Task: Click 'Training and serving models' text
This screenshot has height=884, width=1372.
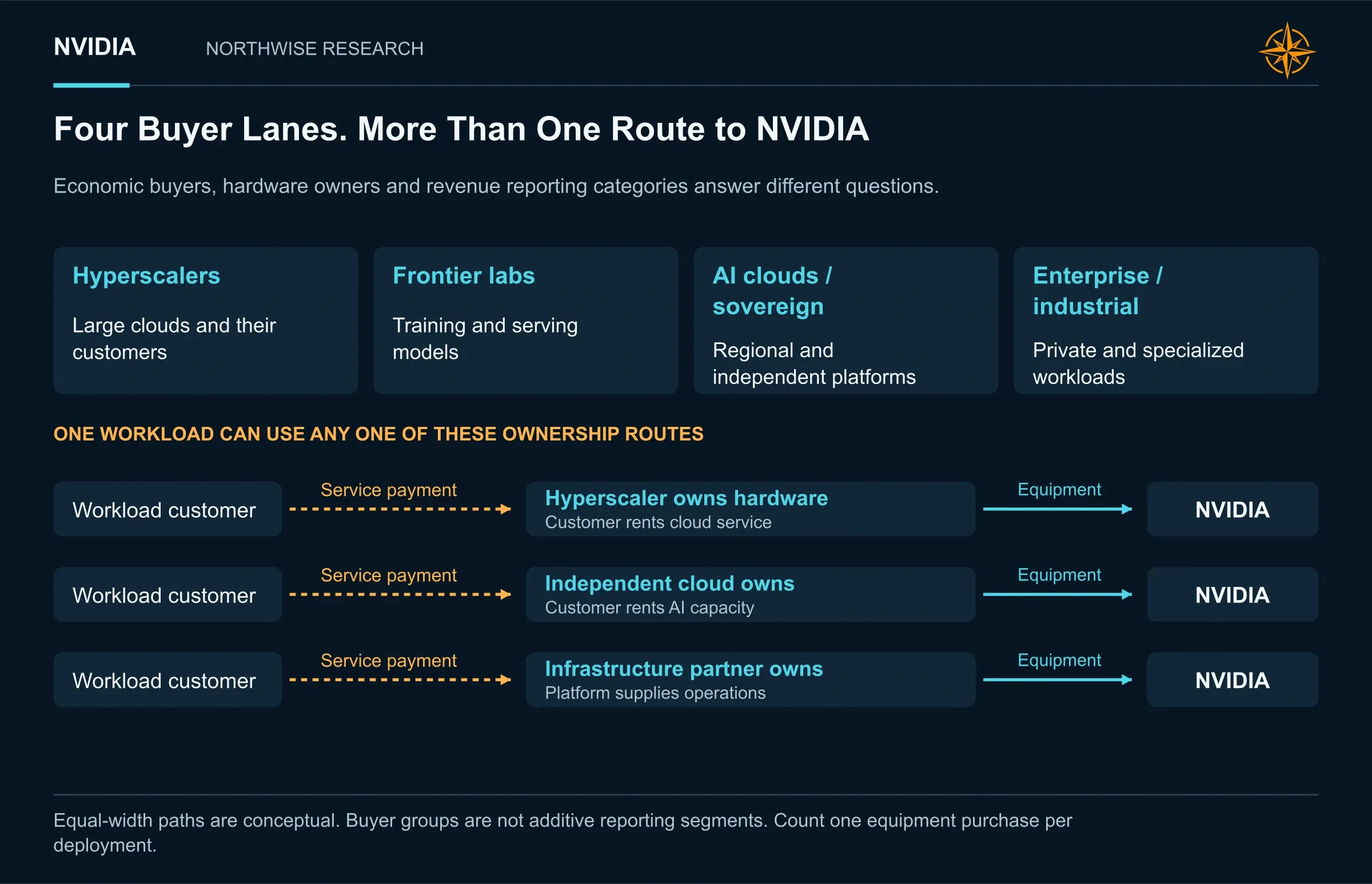Action: (x=485, y=339)
